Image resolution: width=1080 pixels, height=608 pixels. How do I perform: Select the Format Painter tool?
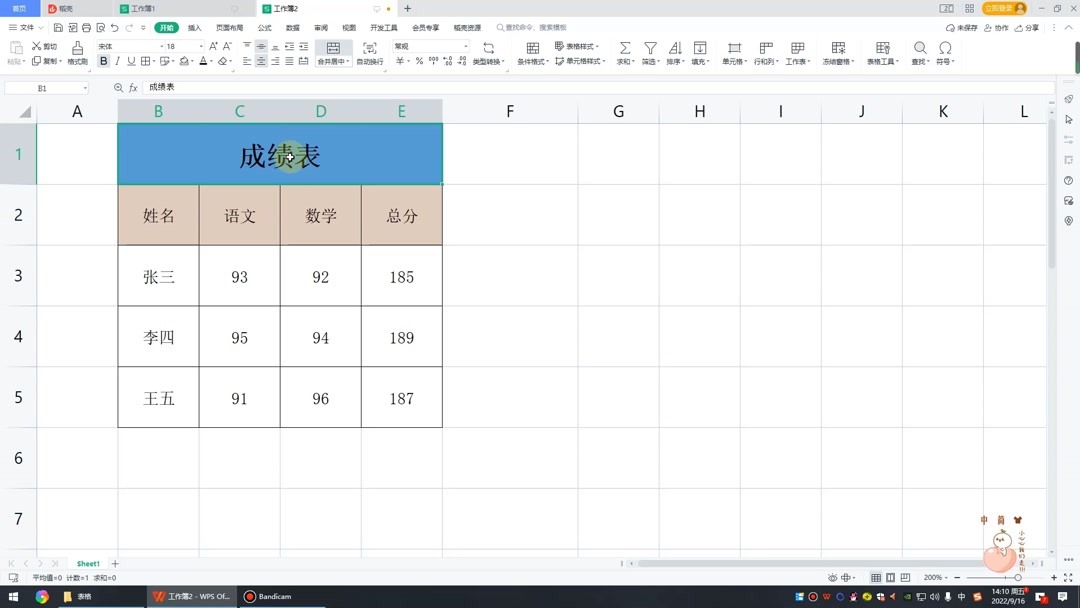77,55
